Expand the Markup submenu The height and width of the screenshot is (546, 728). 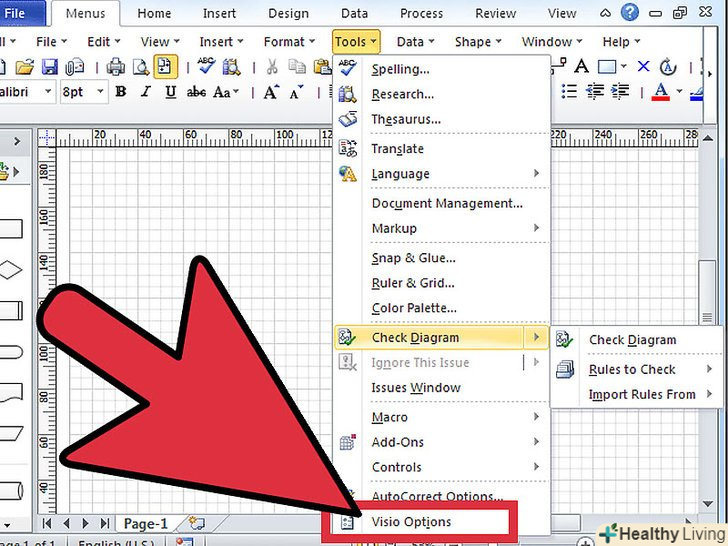click(442, 228)
